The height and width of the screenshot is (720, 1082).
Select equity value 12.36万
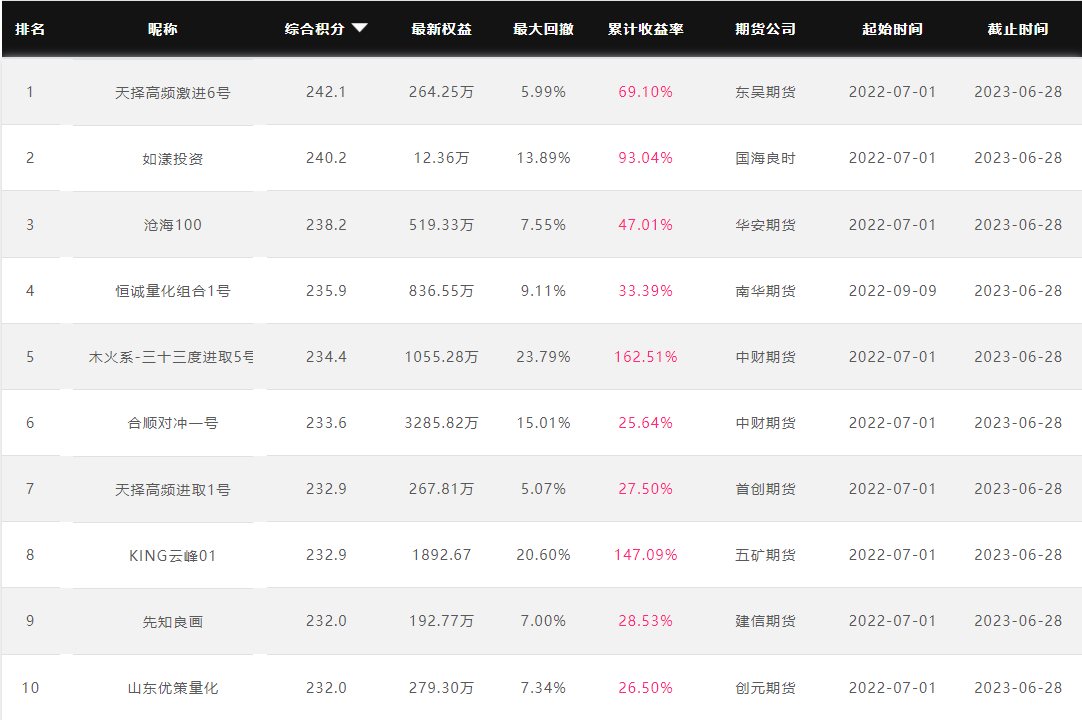point(442,158)
